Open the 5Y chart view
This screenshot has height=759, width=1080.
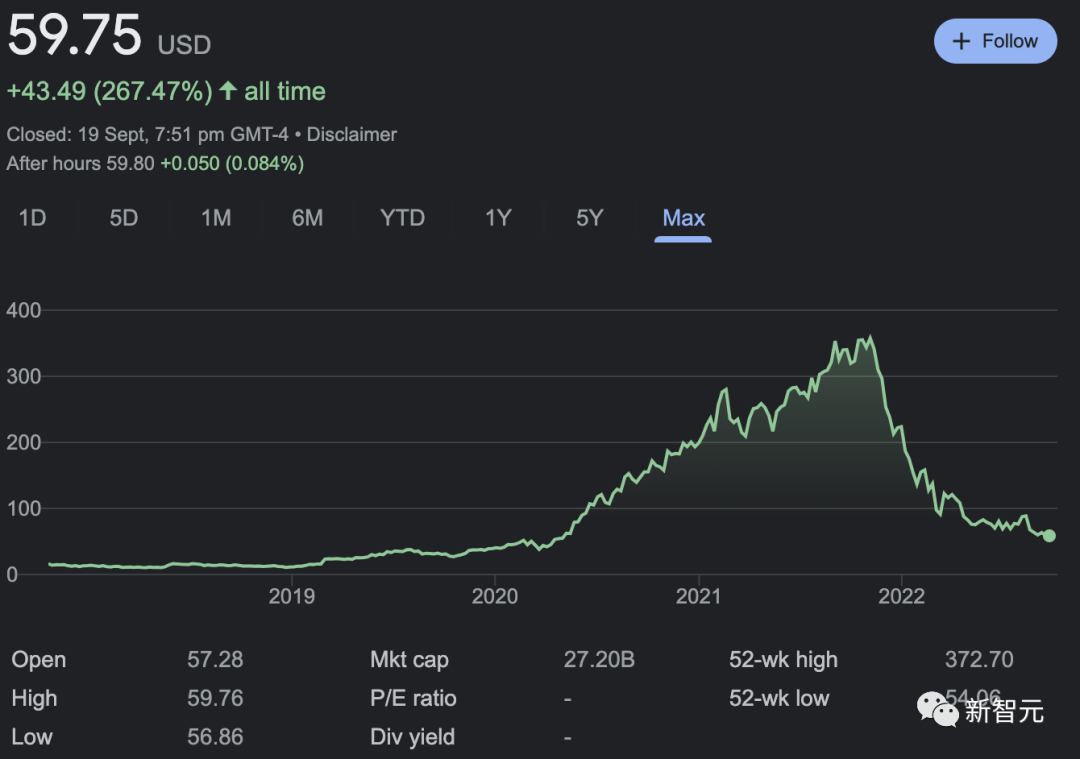[x=590, y=218]
